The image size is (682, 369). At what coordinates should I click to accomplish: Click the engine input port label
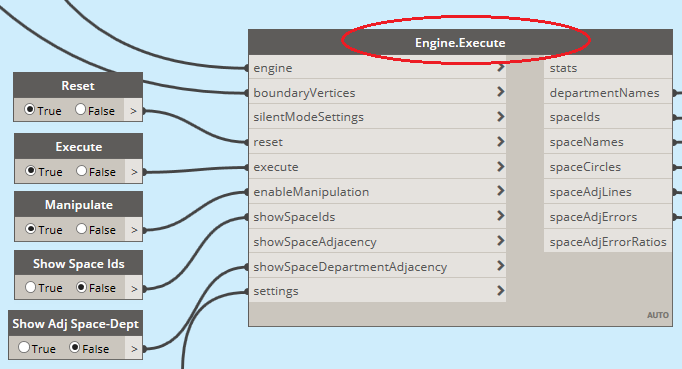pos(273,68)
